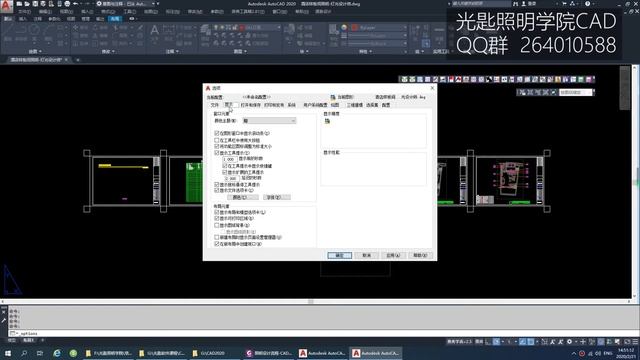Click the Colors... button in Options dialog
Image resolution: width=640 pixels, height=360 pixels.
tap(242, 197)
